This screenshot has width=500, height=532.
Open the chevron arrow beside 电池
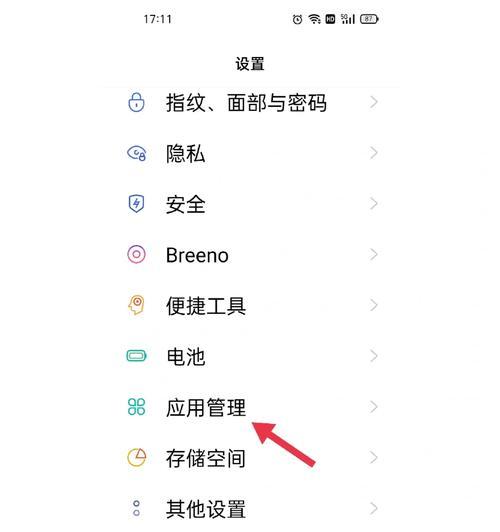pos(373,356)
